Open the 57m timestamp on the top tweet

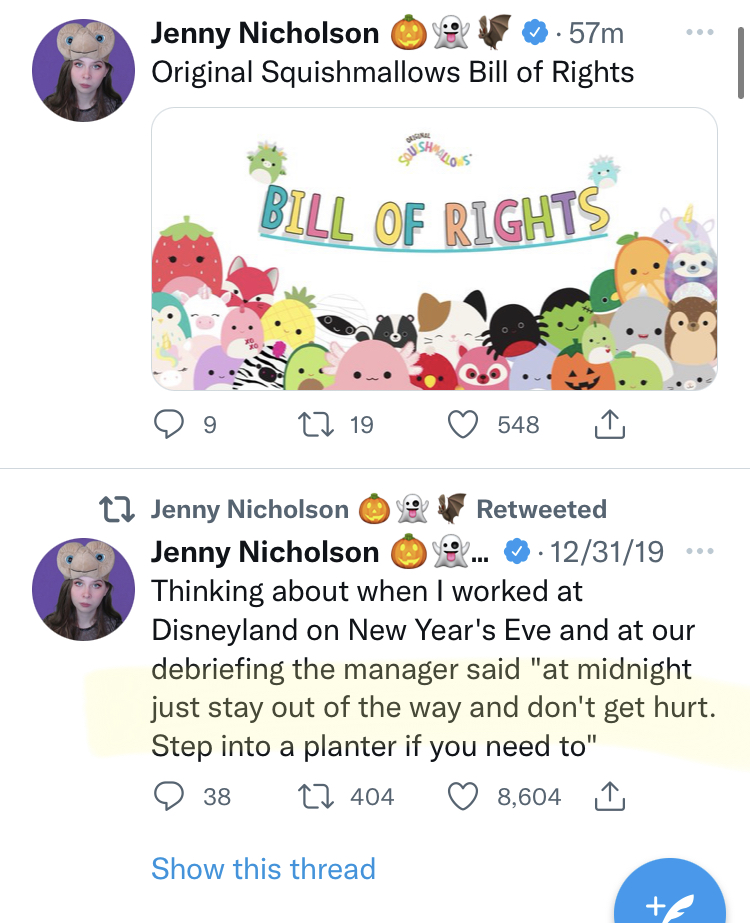[596, 33]
